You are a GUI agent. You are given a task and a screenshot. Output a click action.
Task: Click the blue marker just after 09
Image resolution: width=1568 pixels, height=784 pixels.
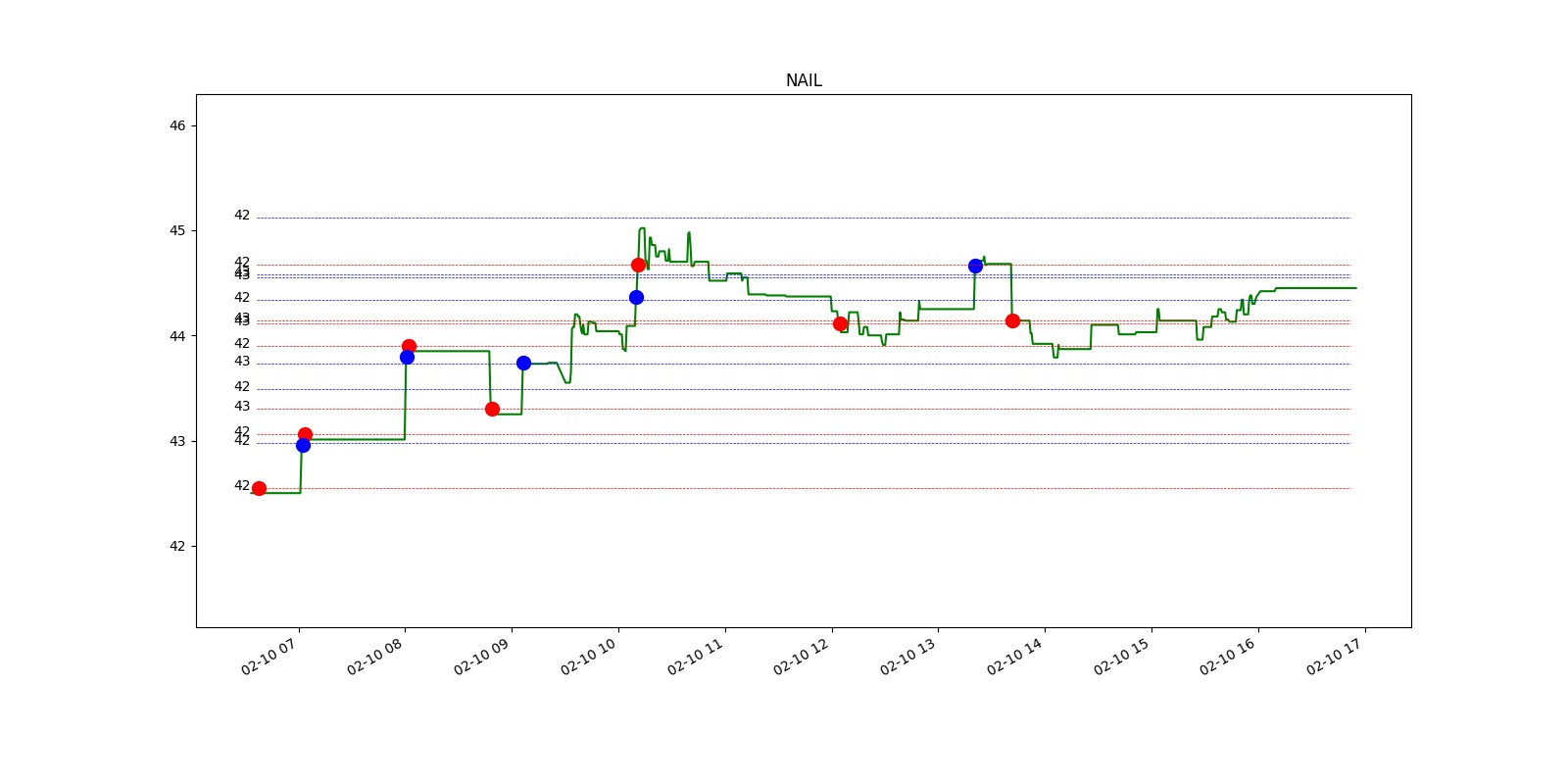(x=523, y=363)
